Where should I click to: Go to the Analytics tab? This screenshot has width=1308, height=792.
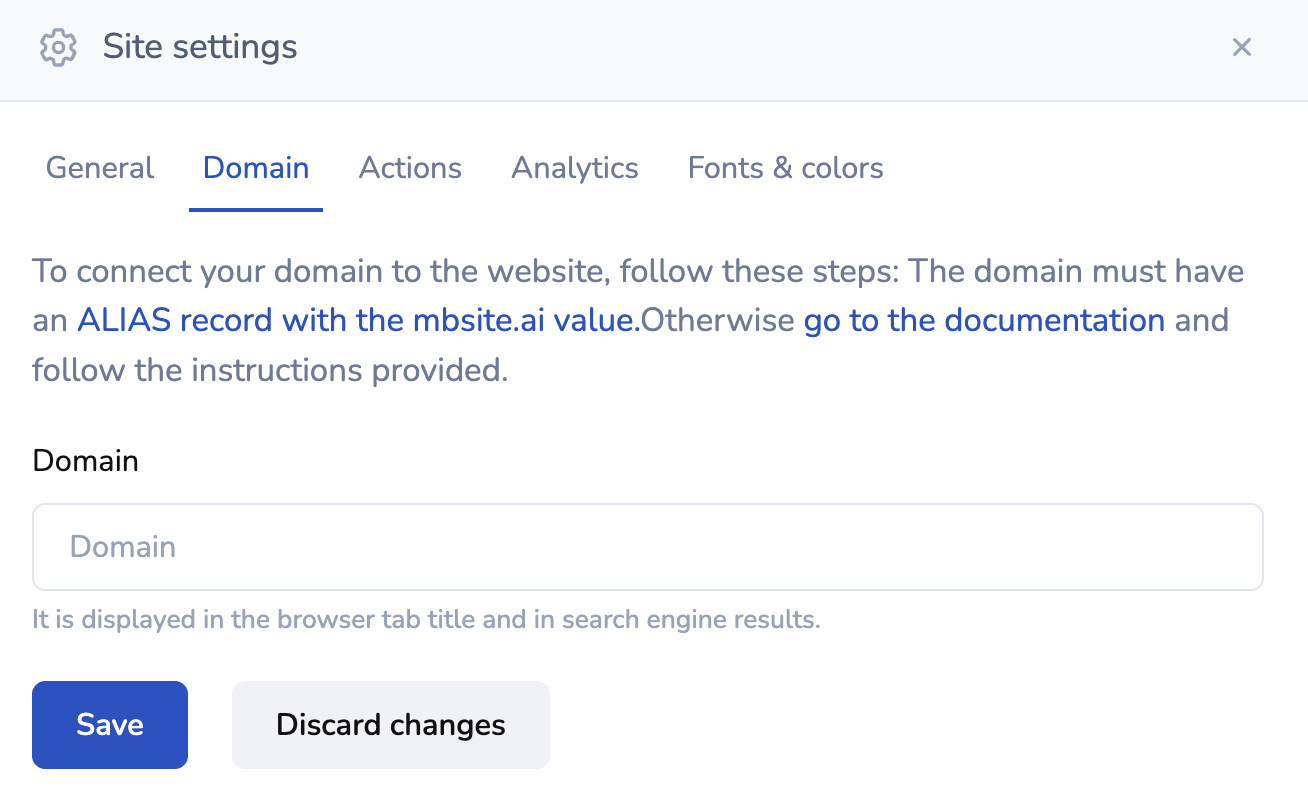click(x=575, y=168)
